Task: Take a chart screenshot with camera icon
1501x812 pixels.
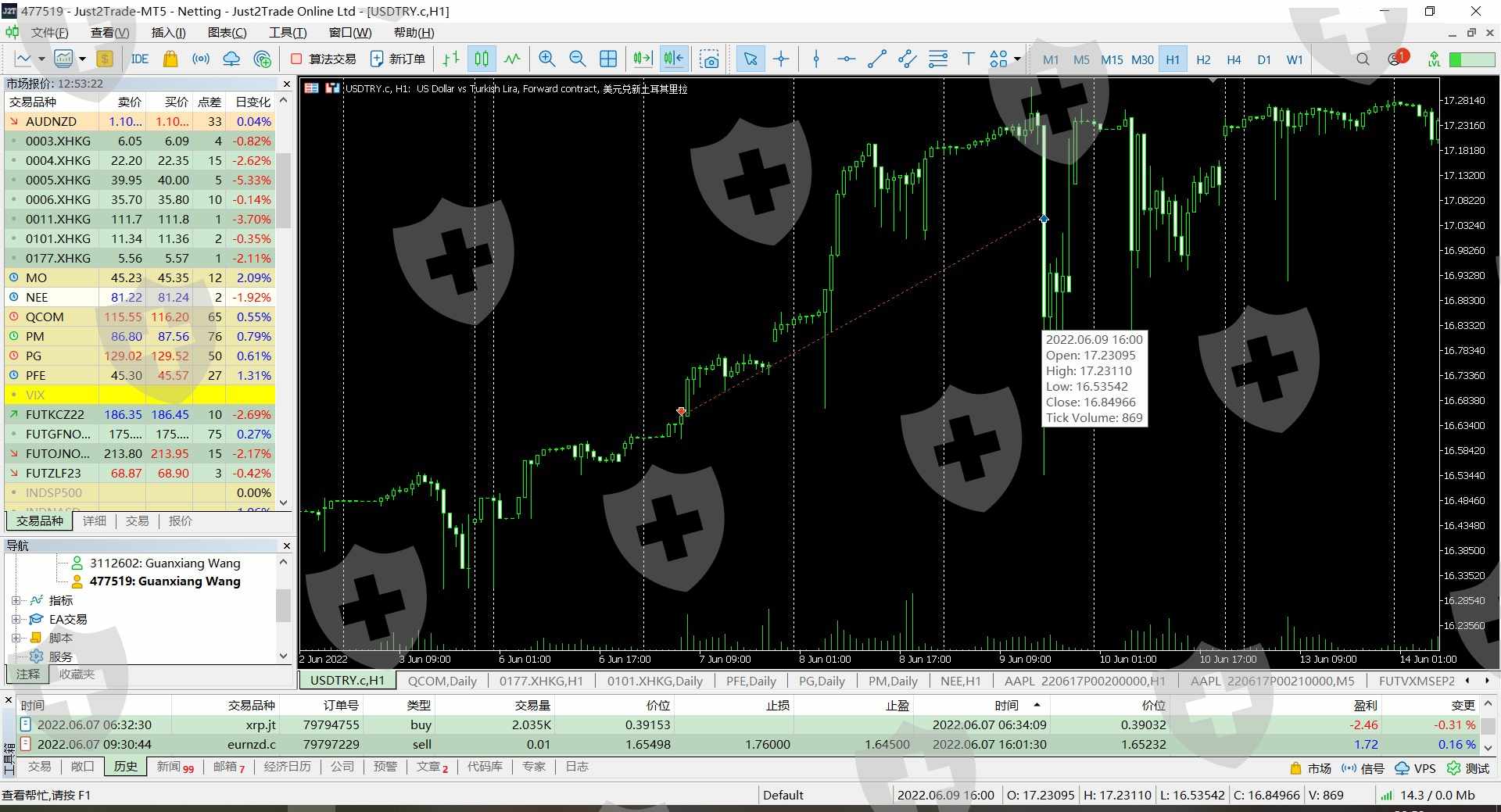Action: 709,59
